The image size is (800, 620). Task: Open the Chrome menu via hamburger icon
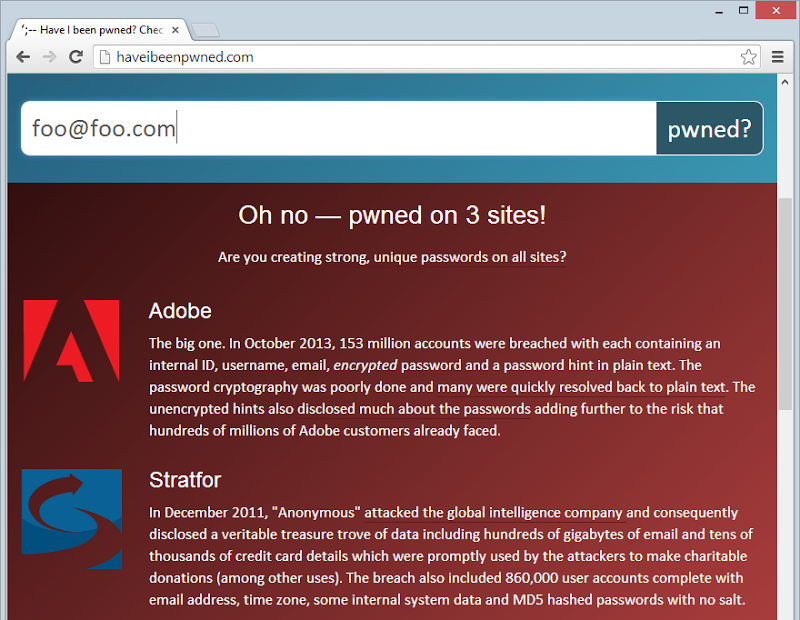point(778,57)
